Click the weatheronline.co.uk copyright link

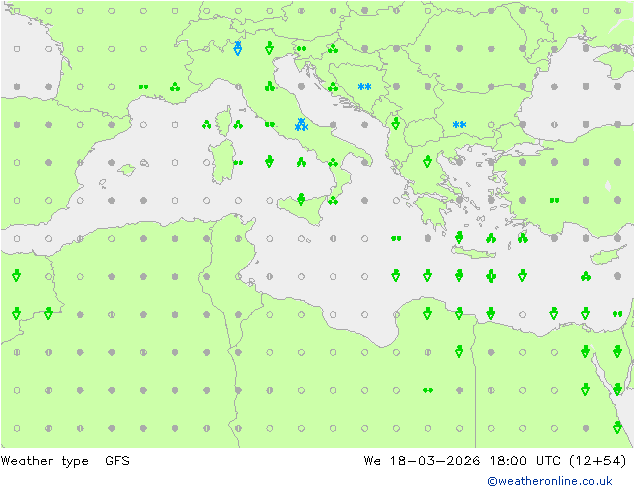(550, 481)
